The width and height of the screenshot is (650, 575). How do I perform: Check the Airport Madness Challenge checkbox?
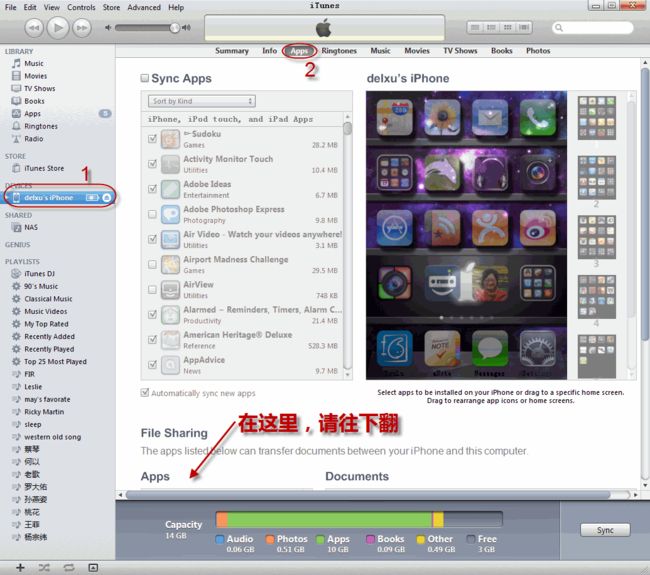(152, 264)
